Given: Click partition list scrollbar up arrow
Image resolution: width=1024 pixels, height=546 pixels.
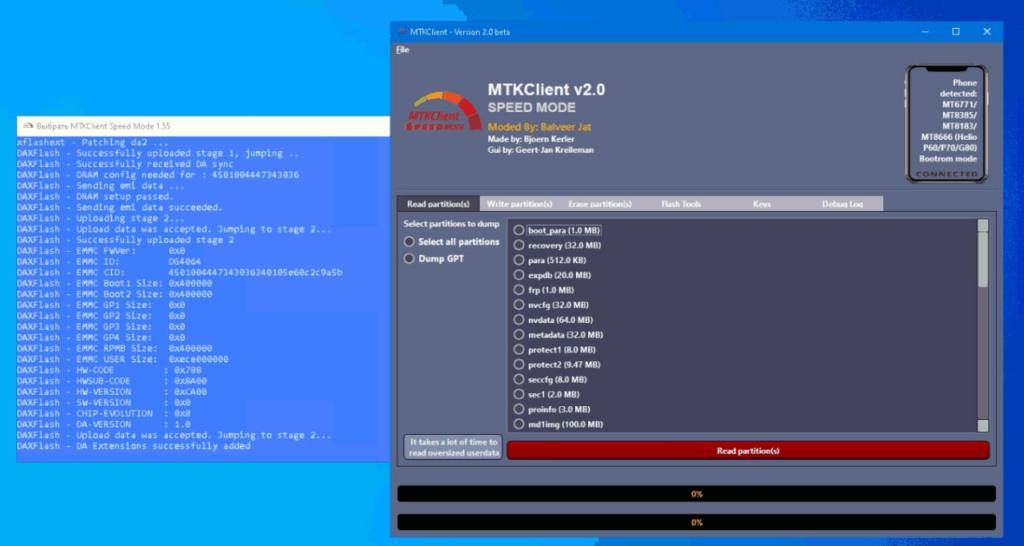Looking at the screenshot, I should point(983,226).
